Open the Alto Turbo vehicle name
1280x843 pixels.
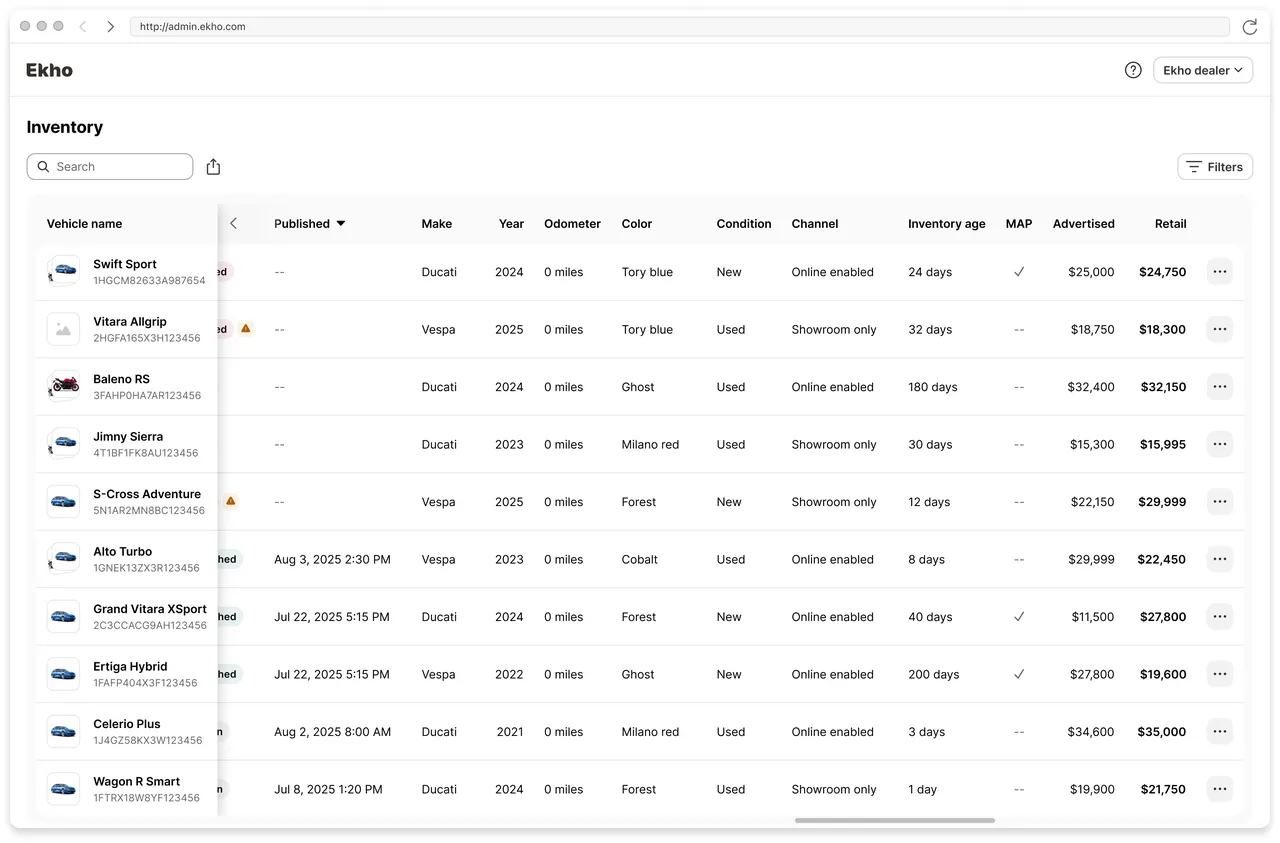[123, 551]
